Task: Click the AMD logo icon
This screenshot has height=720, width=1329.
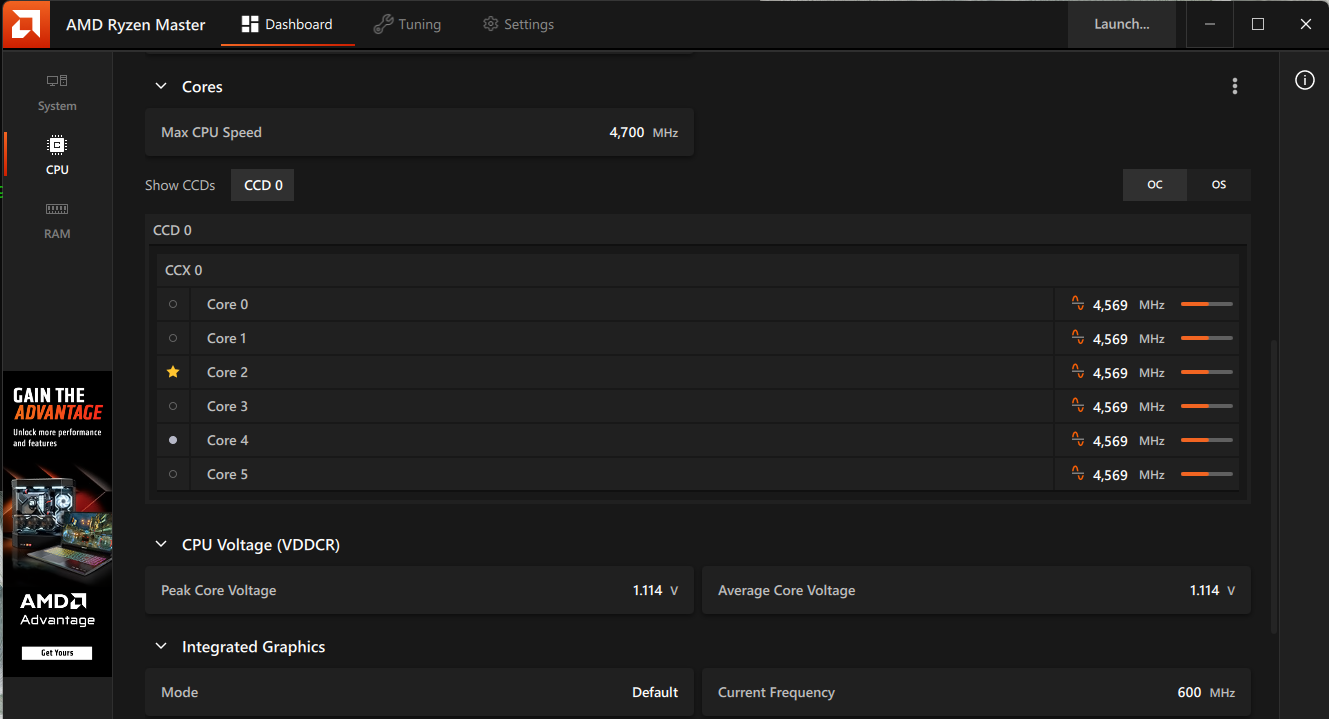Action: [24, 24]
